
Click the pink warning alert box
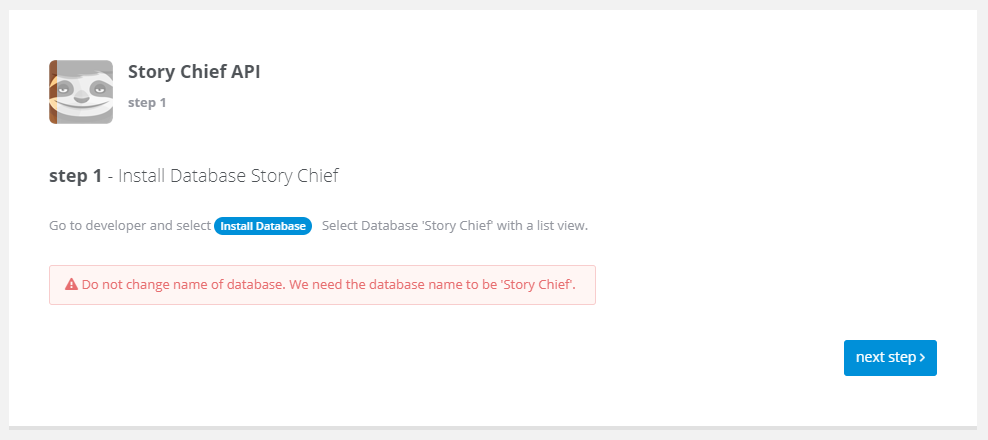pyautogui.click(x=322, y=285)
